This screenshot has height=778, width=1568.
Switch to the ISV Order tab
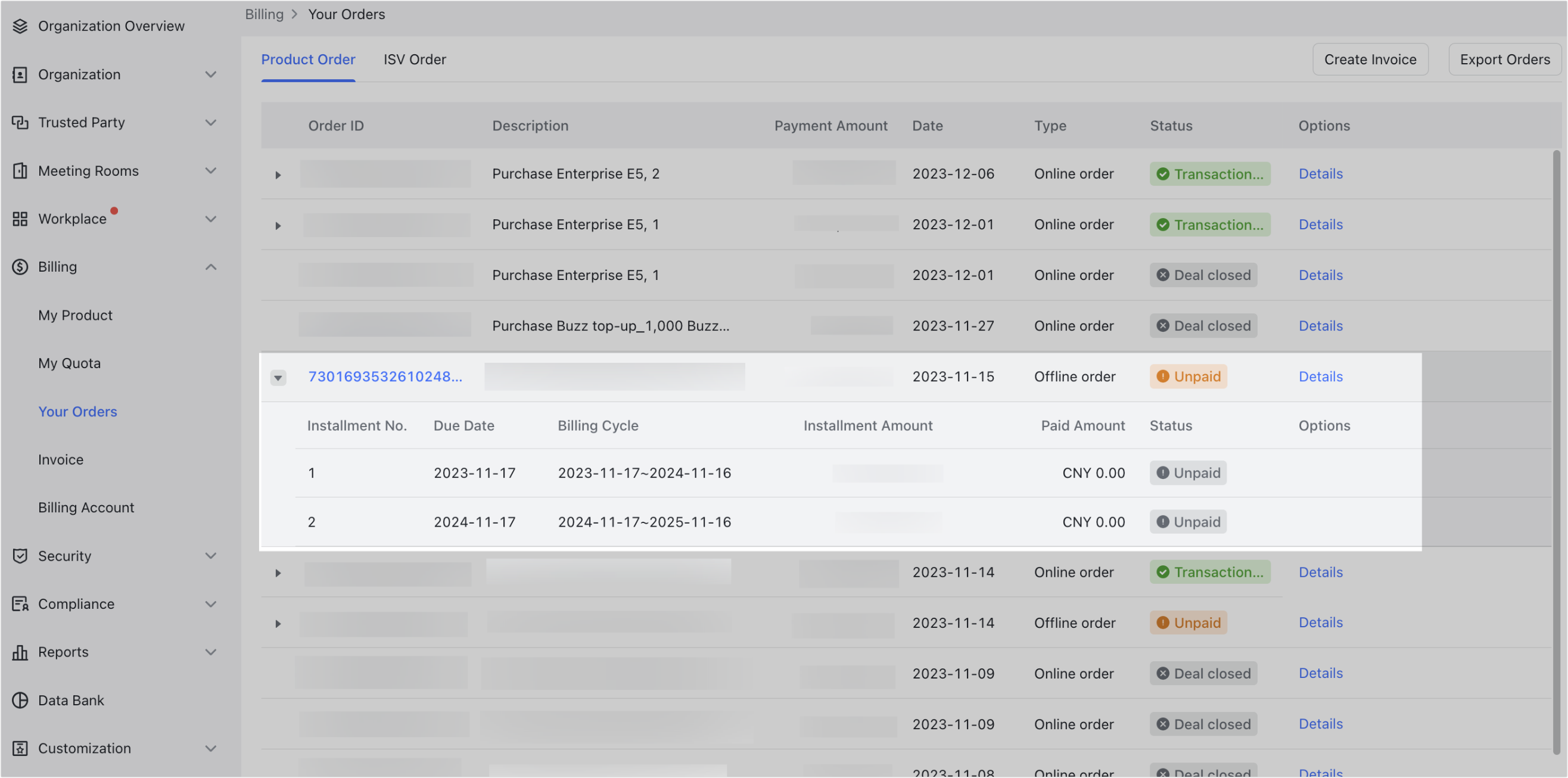[415, 59]
